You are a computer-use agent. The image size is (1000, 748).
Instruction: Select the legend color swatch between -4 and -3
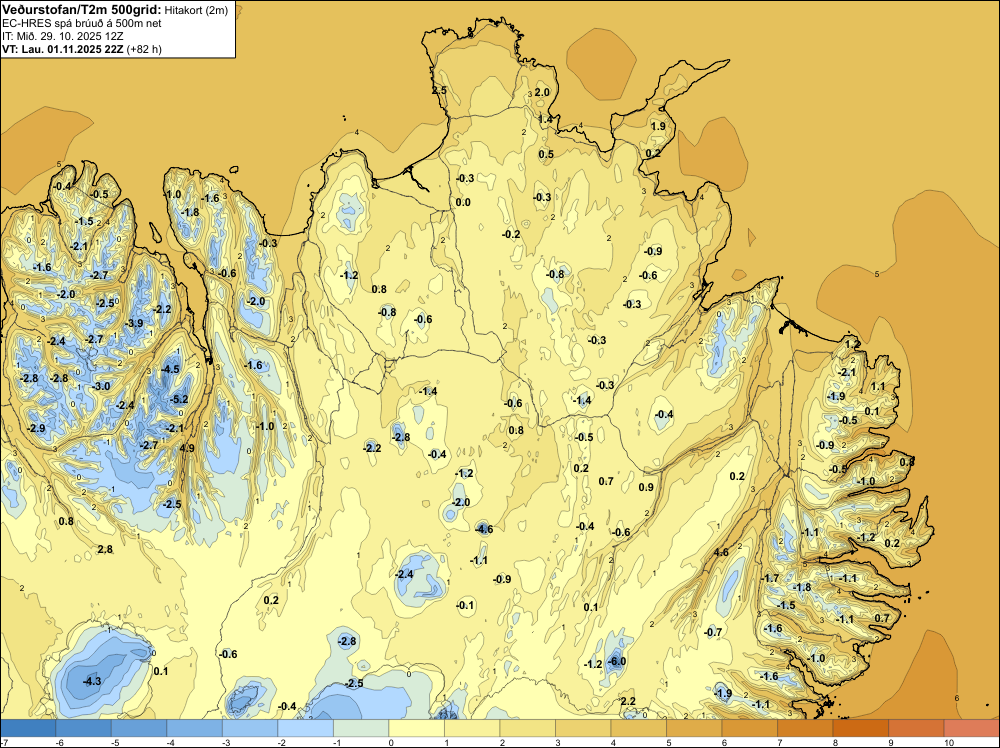coord(194,728)
